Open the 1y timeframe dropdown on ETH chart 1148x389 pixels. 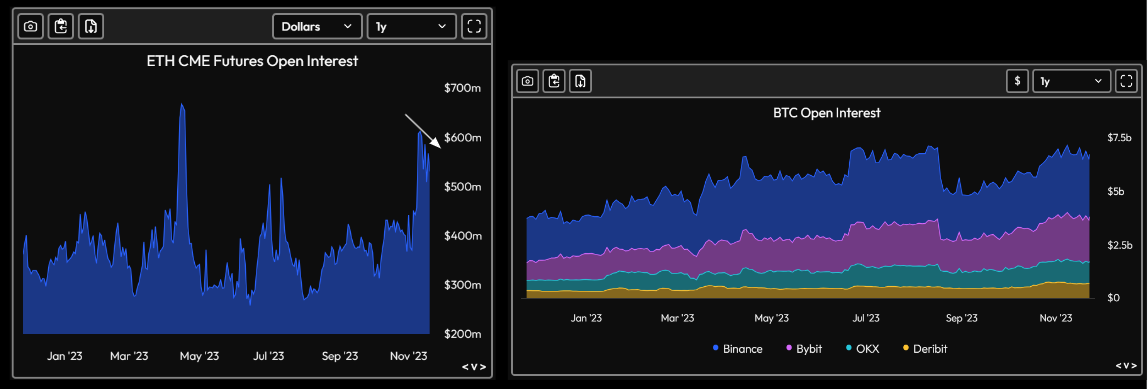tap(411, 26)
